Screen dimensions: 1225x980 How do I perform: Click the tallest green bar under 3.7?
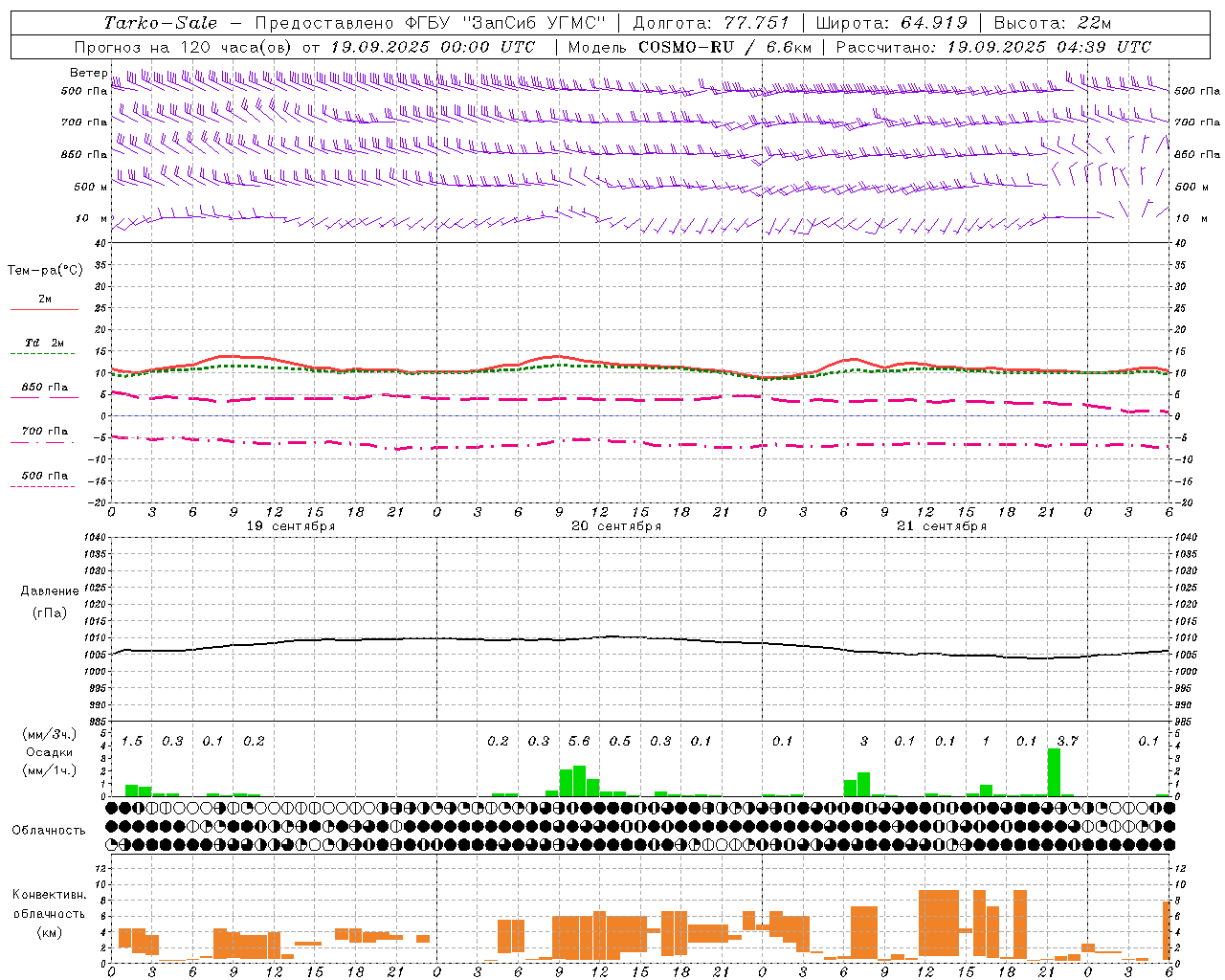point(1054,772)
